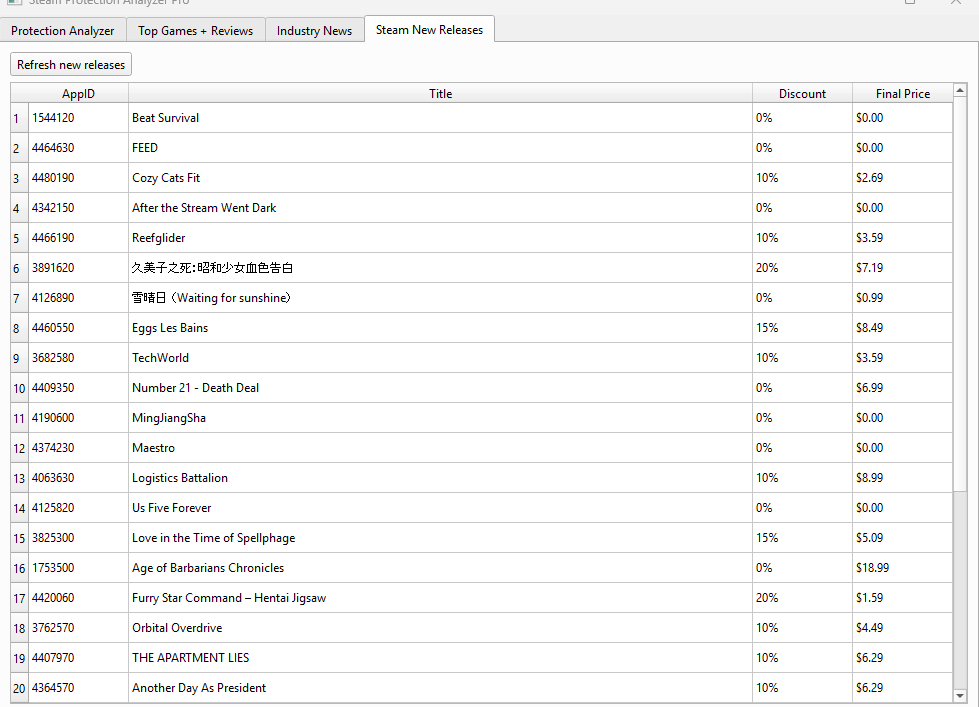Select the Cozy Cats Fit title cell
The width and height of the screenshot is (979, 707).
tap(166, 178)
